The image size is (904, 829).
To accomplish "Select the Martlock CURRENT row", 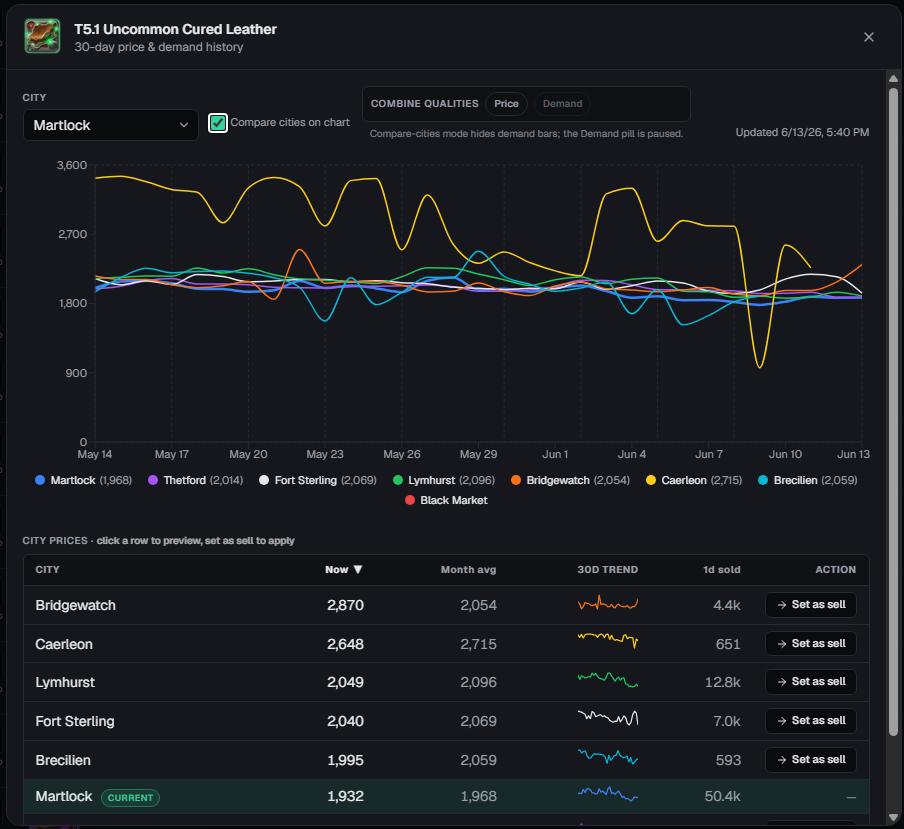I will (446, 797).
